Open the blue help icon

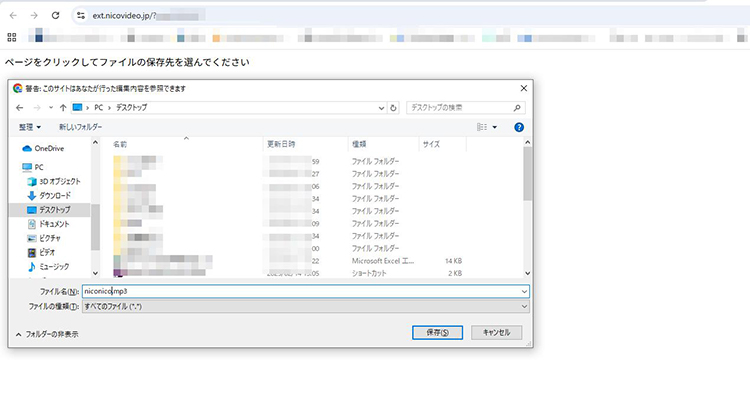(519, 127)
